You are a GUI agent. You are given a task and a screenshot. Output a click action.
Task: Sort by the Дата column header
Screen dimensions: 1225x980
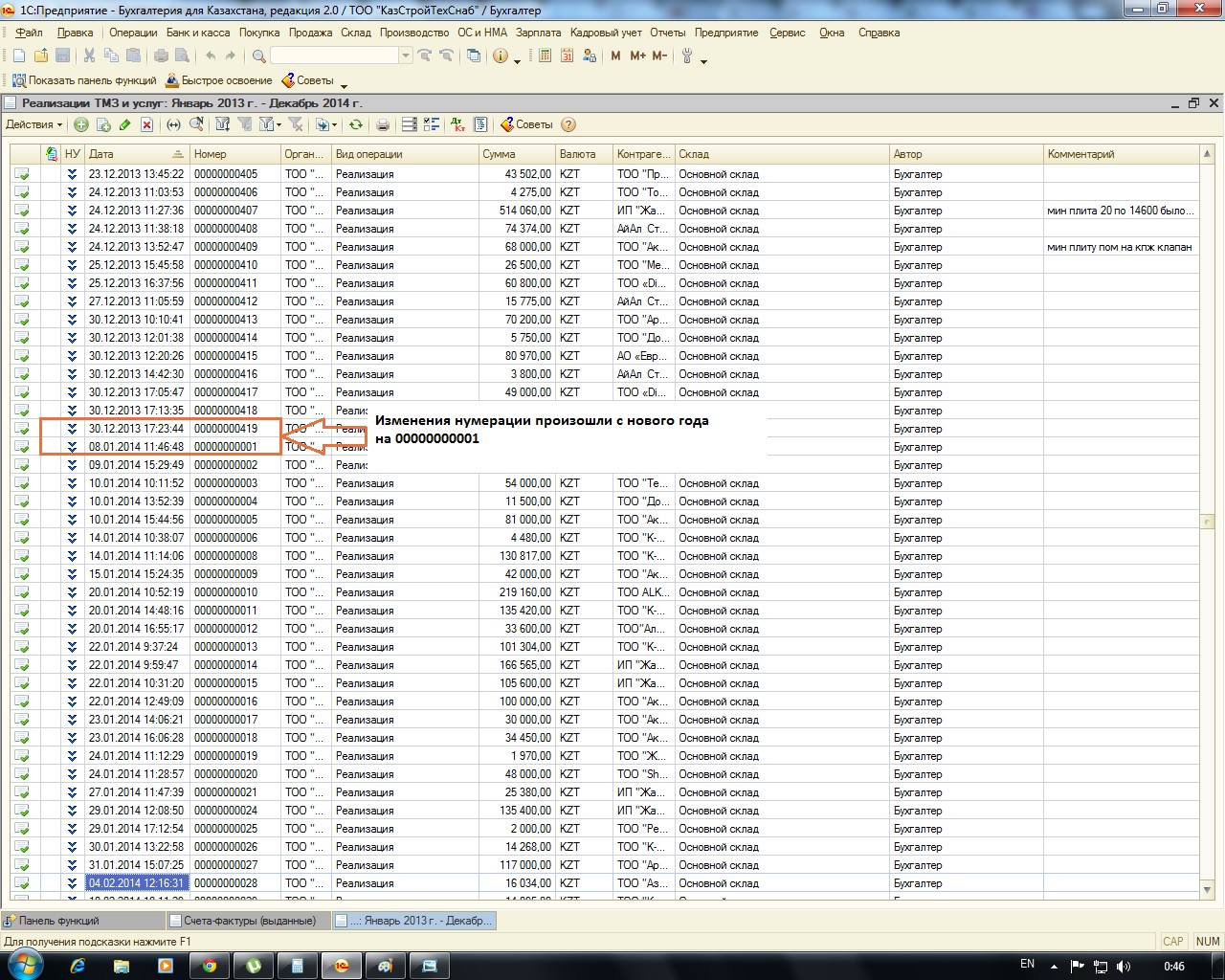tap(137, 154)
